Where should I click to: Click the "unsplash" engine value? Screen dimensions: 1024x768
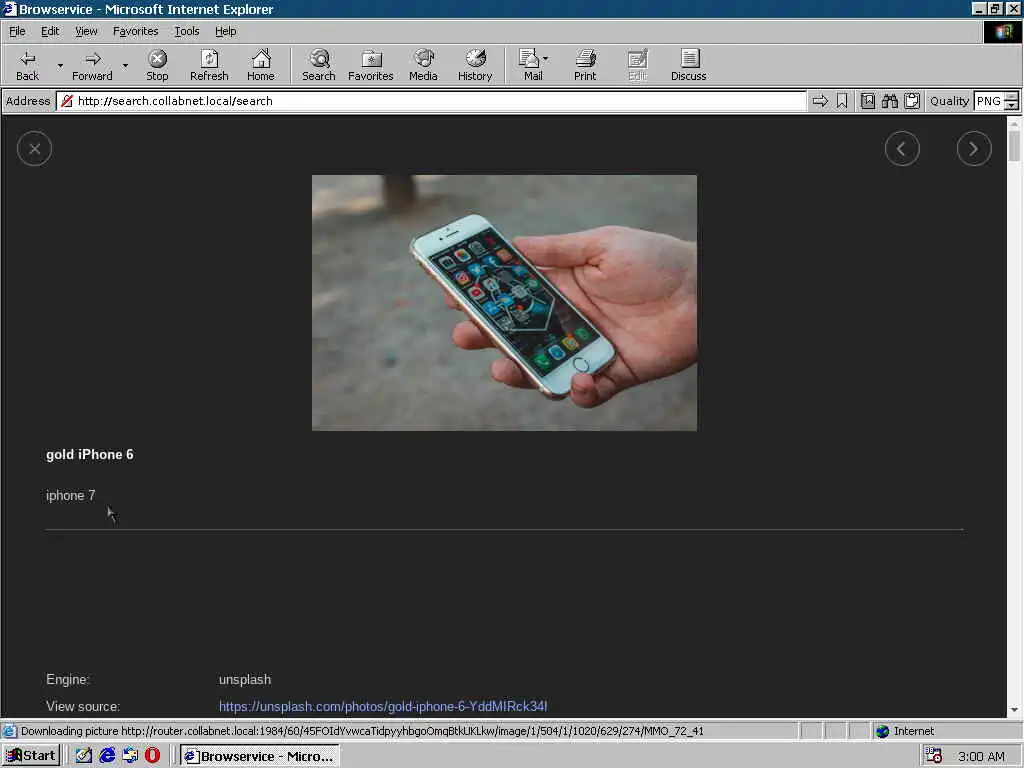point(245,679)
